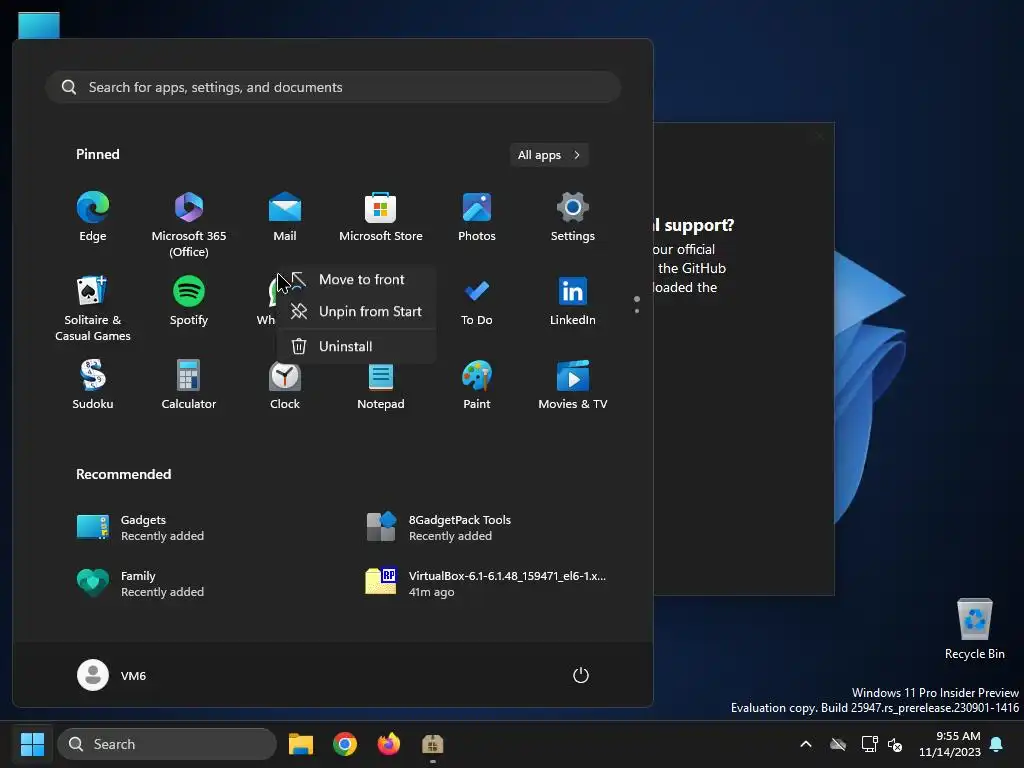Click the Windows Start button in taskbar
The height and width of the screenshot is (768, 1024).
(32, 744)
